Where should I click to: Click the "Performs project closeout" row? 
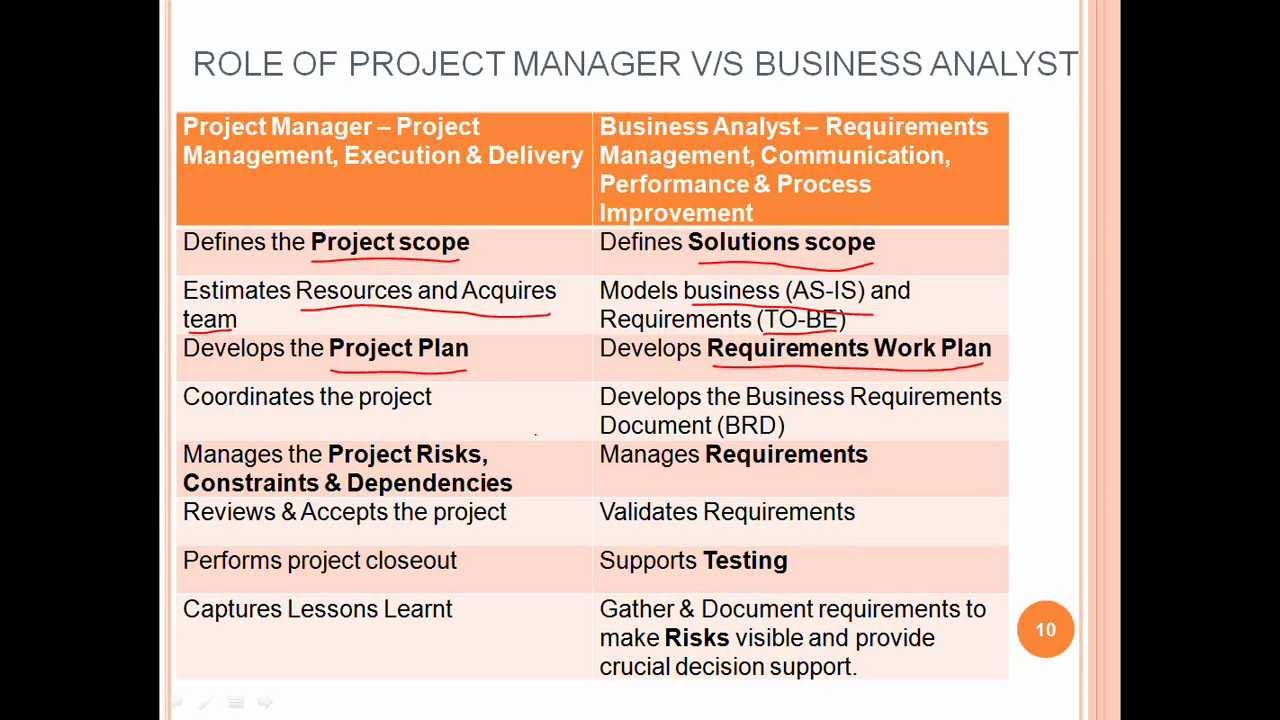[320, 561]
